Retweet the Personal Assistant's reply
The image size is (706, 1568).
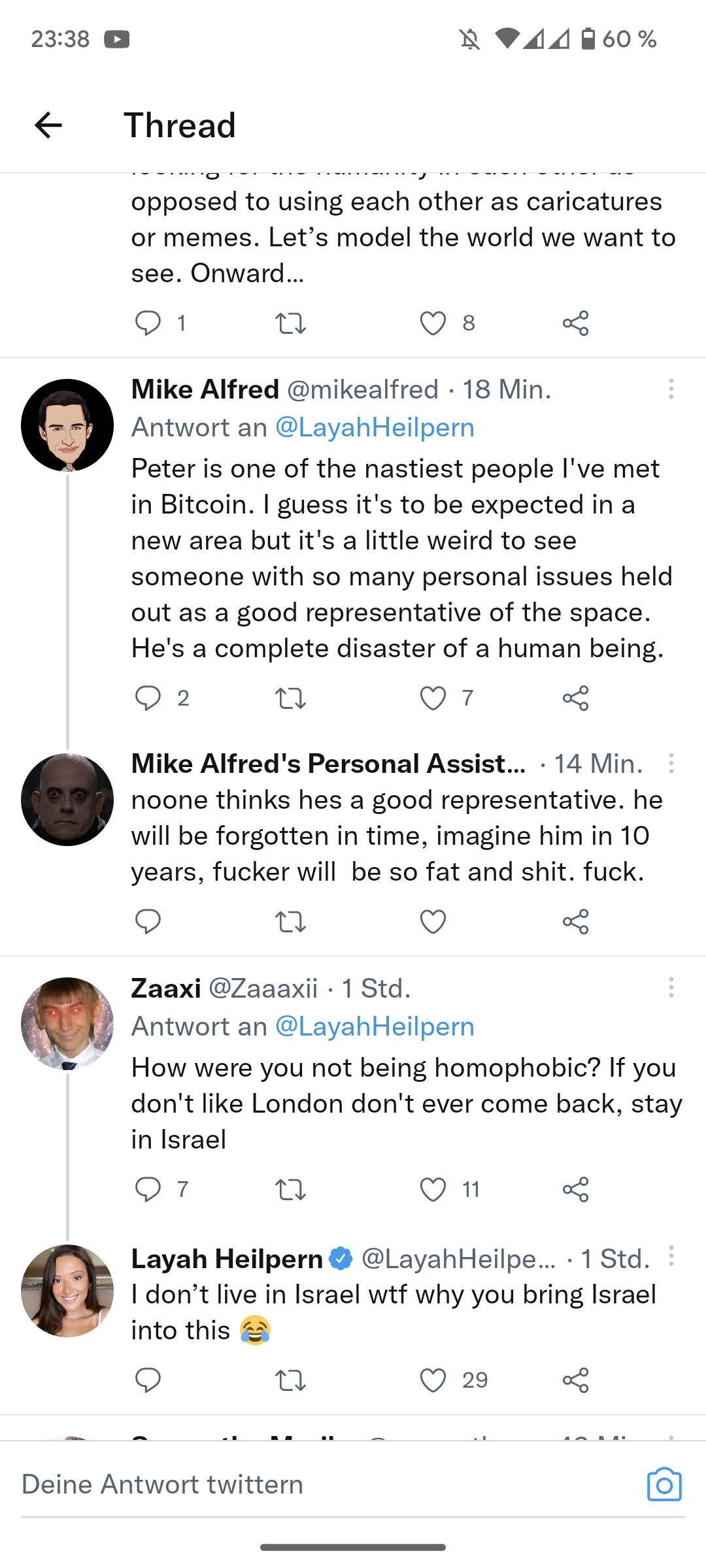click(x=290, y=921)
